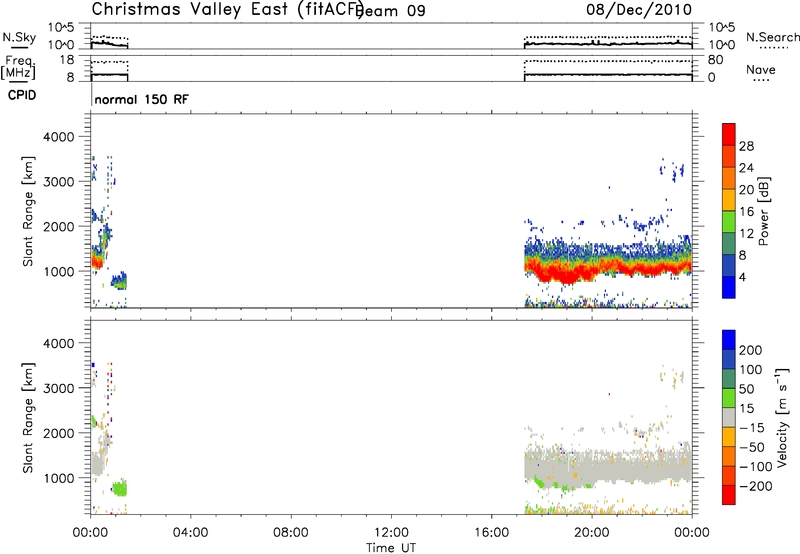Image resolution: width=800 pixels, height=554 pixels.
Task: Click the 08:00 time axis label
Action: click(291, 533)
